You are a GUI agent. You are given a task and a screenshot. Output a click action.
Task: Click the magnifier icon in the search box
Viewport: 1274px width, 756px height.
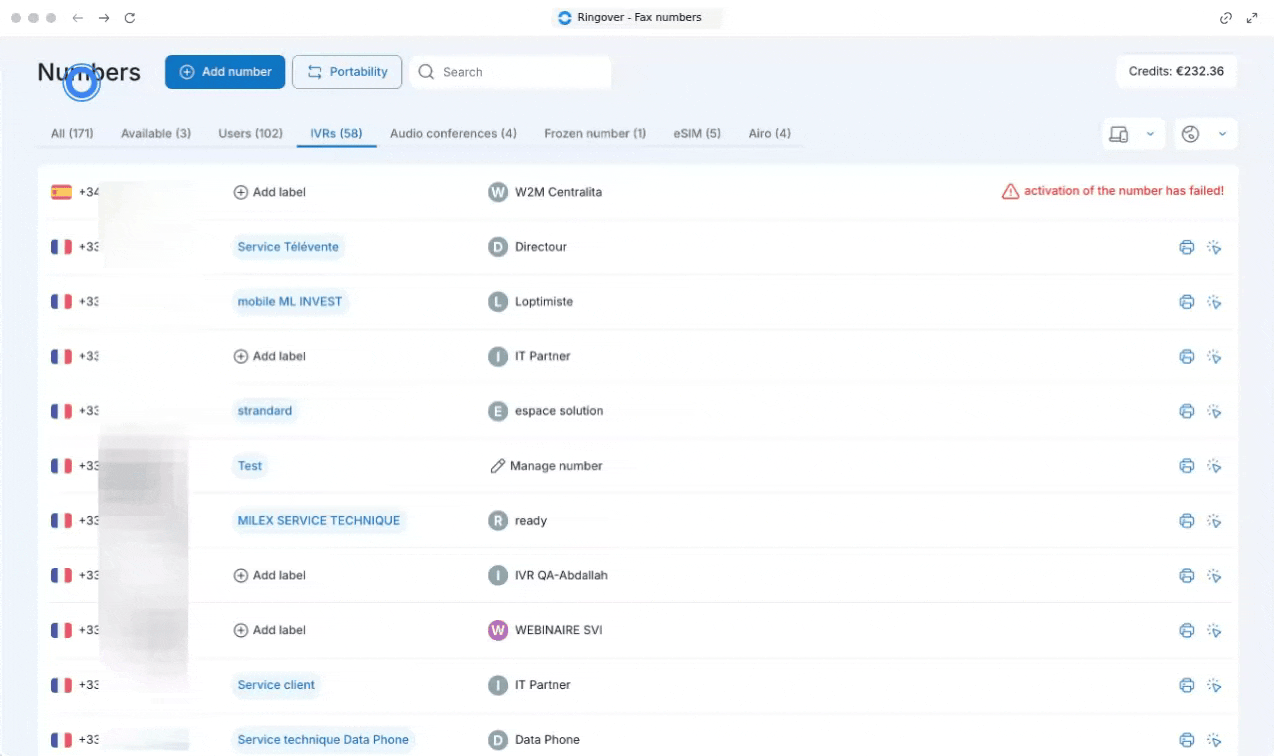point(426,72)
